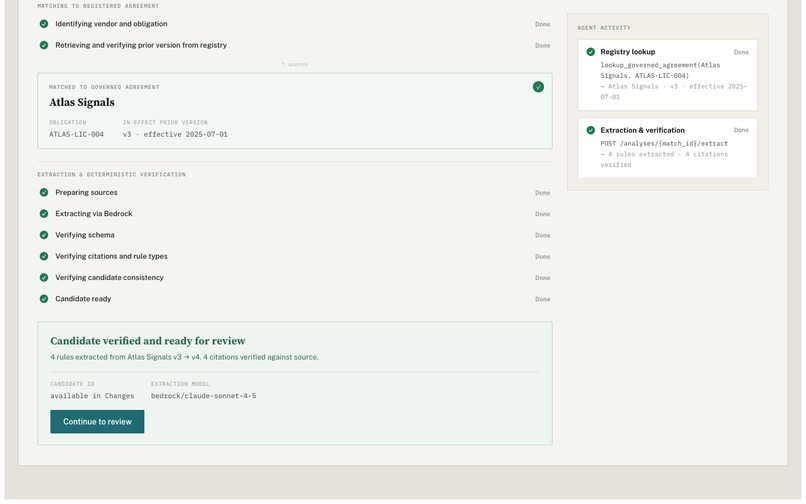
Task: Click green check beside Candidate ready
Action: coord(44,298)
